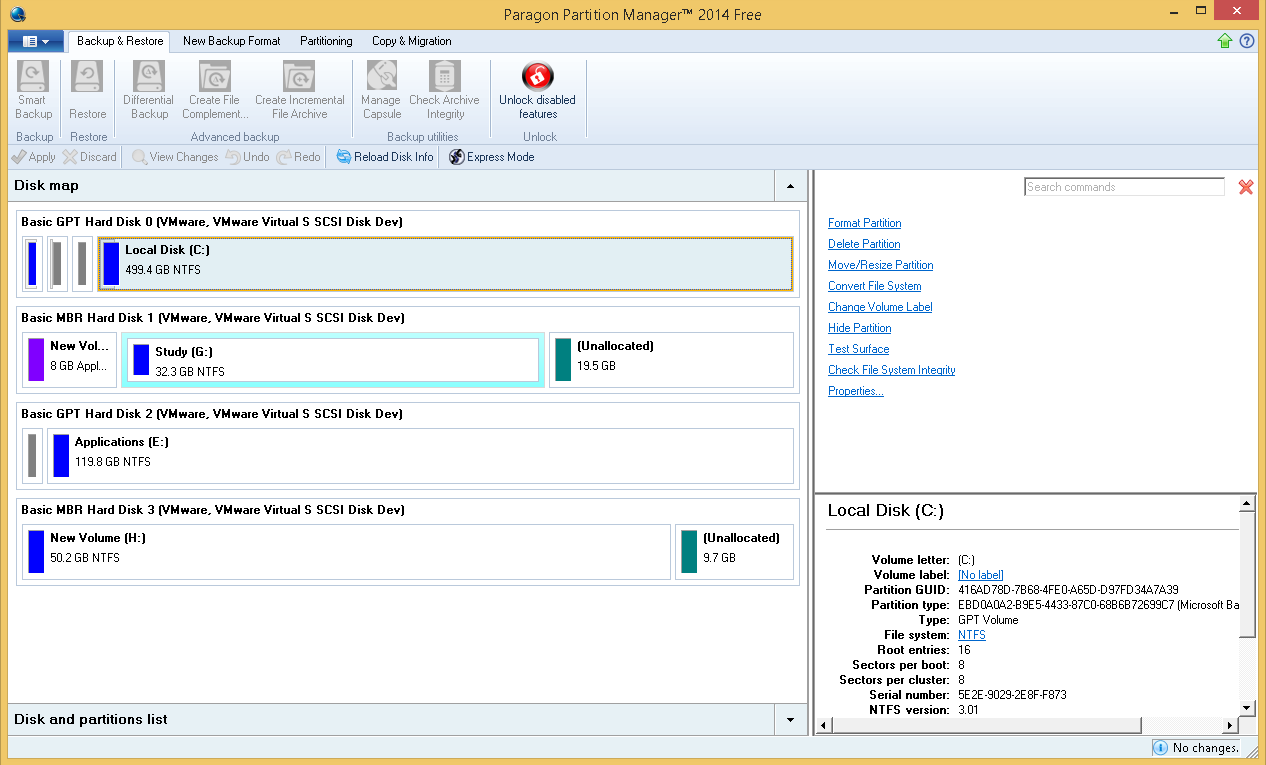Open the help question mark icon
The width and height of the screenshot is (1266, 765).
[1245, 41]
